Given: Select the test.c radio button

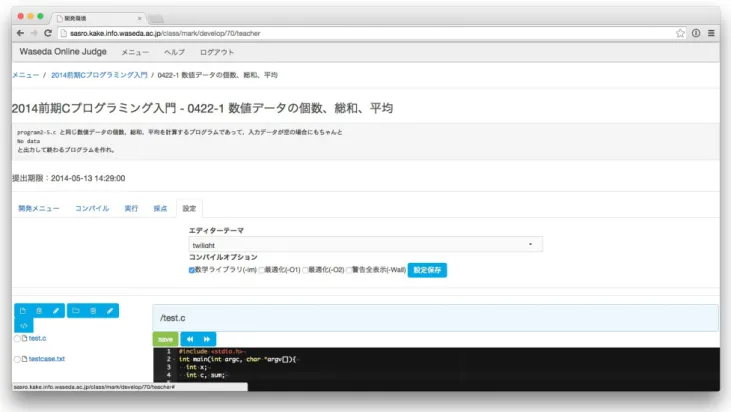Looking at the screenshot, I should pos(17,338).
